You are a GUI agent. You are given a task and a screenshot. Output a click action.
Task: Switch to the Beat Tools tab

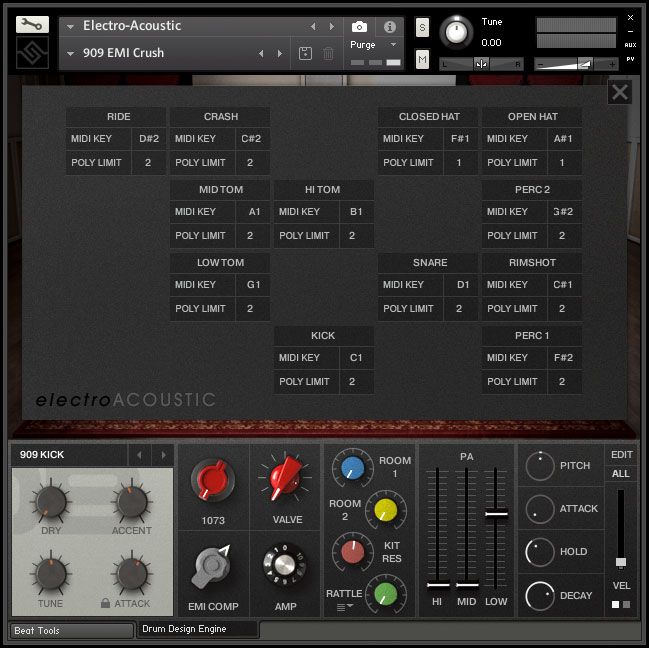coord(72,631)
